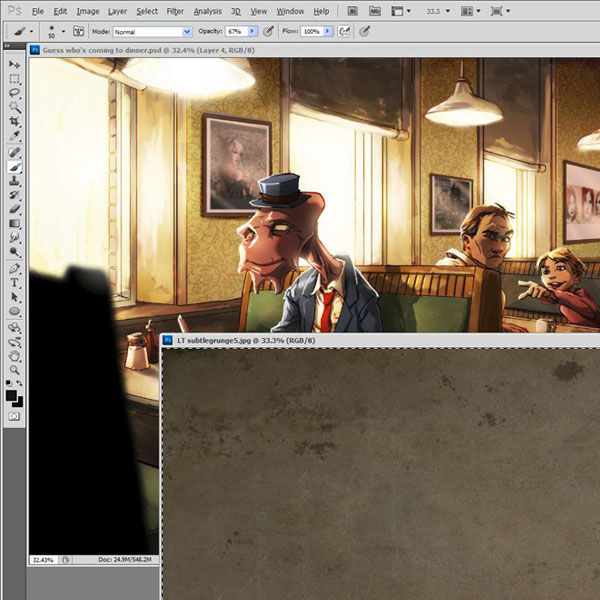Select the Move tool

tap(15, 64)
